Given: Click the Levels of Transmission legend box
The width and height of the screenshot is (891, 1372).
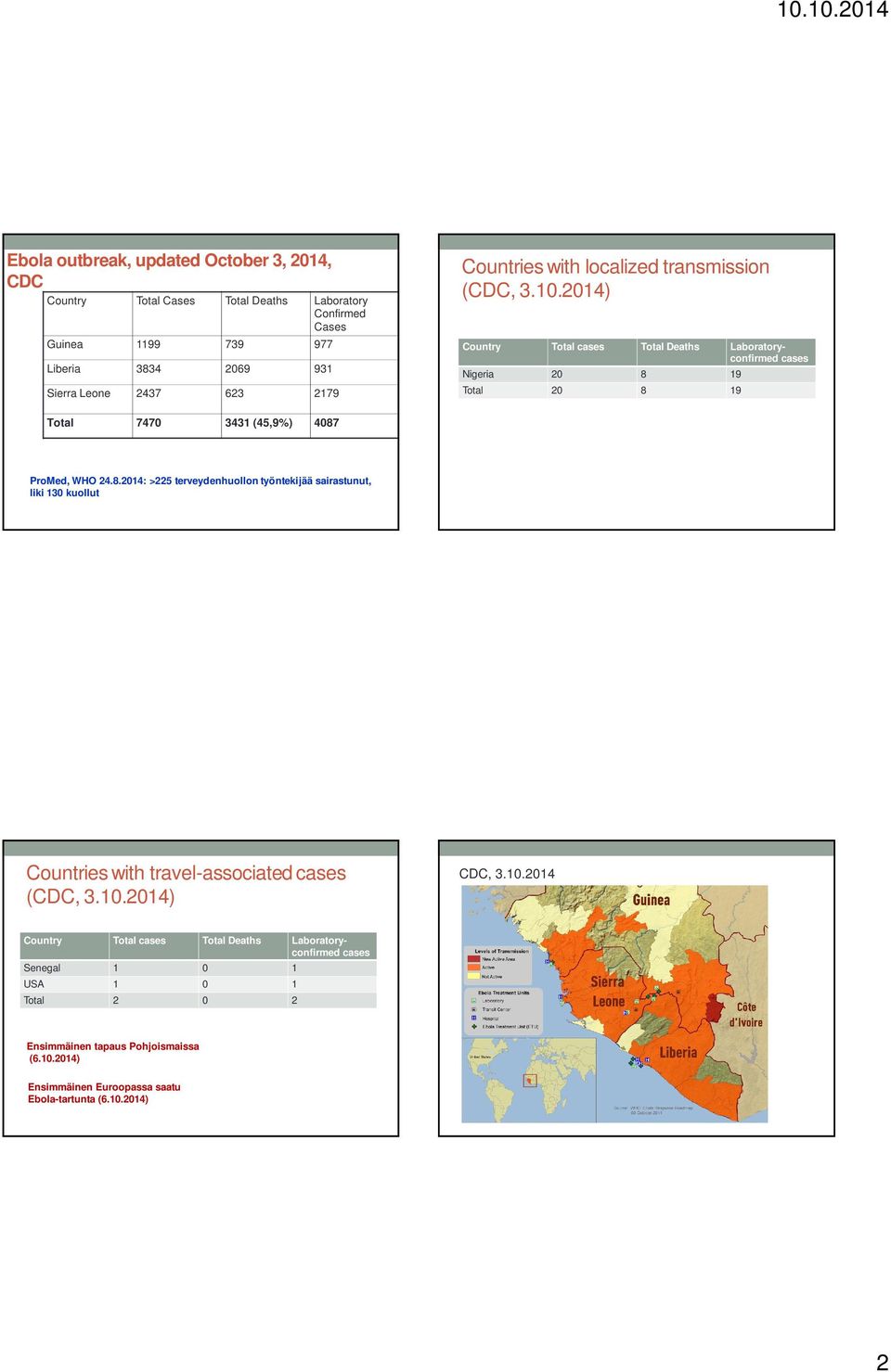Looking at the screenshot, I should [x=501, y=965].
